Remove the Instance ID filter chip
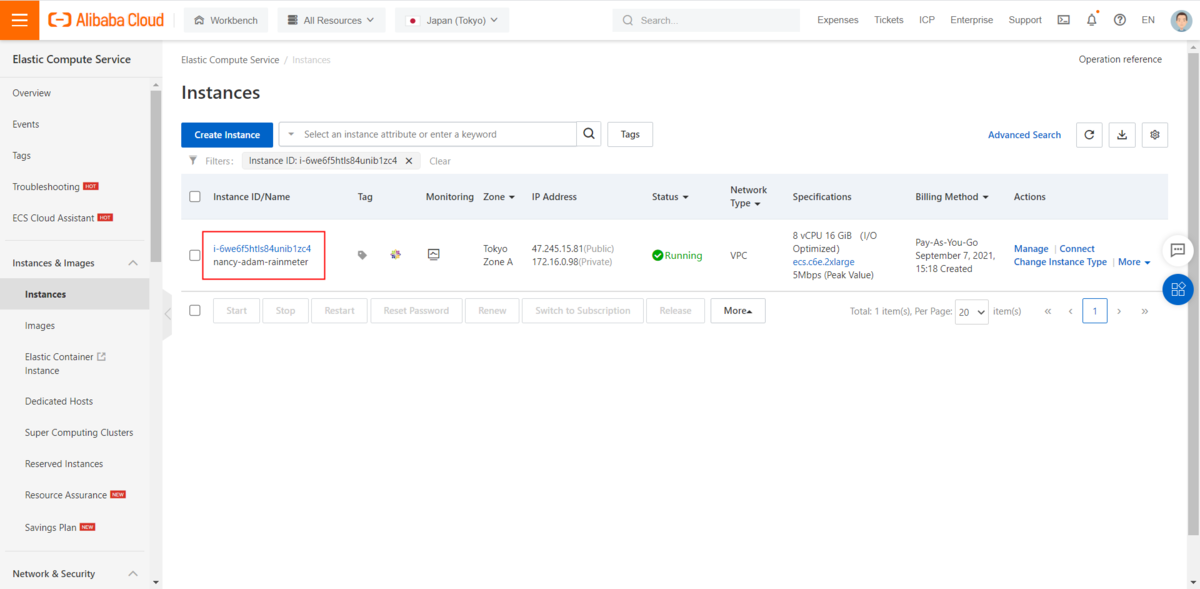The image size is (1200, 589). coord(409,161)
